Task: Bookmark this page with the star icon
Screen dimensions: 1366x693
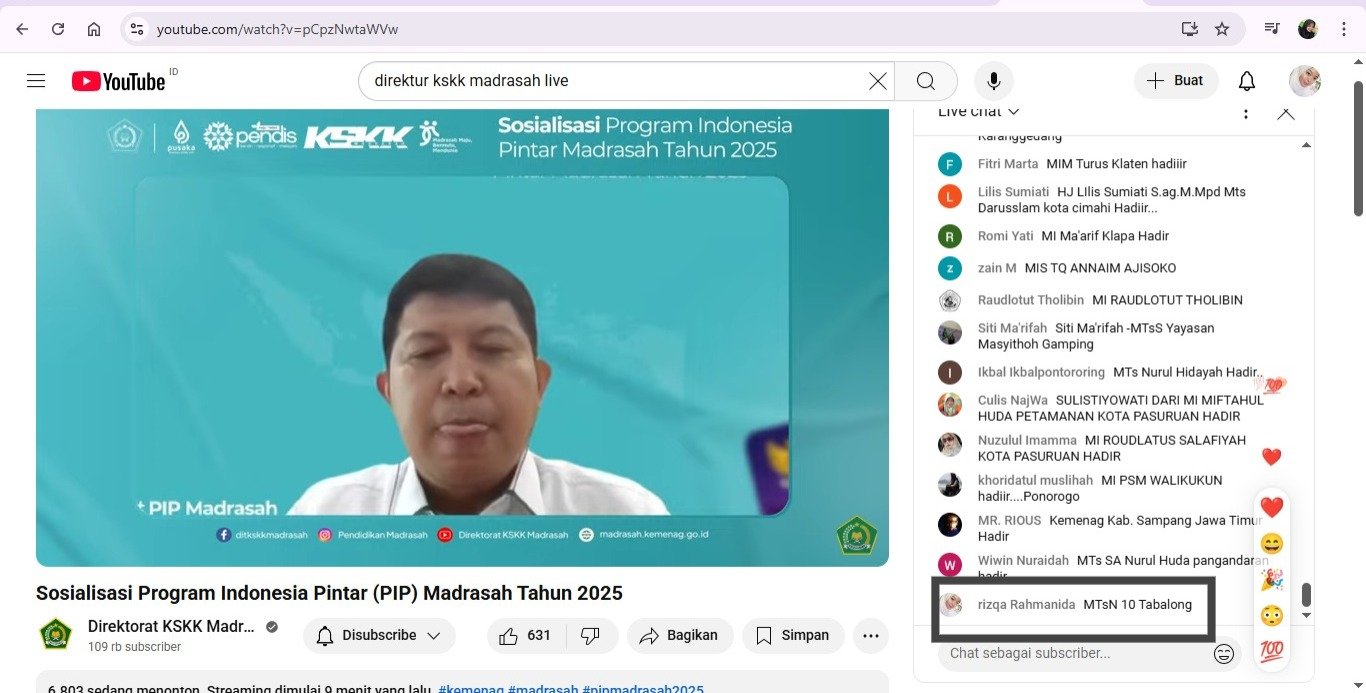Action: 1221,29
